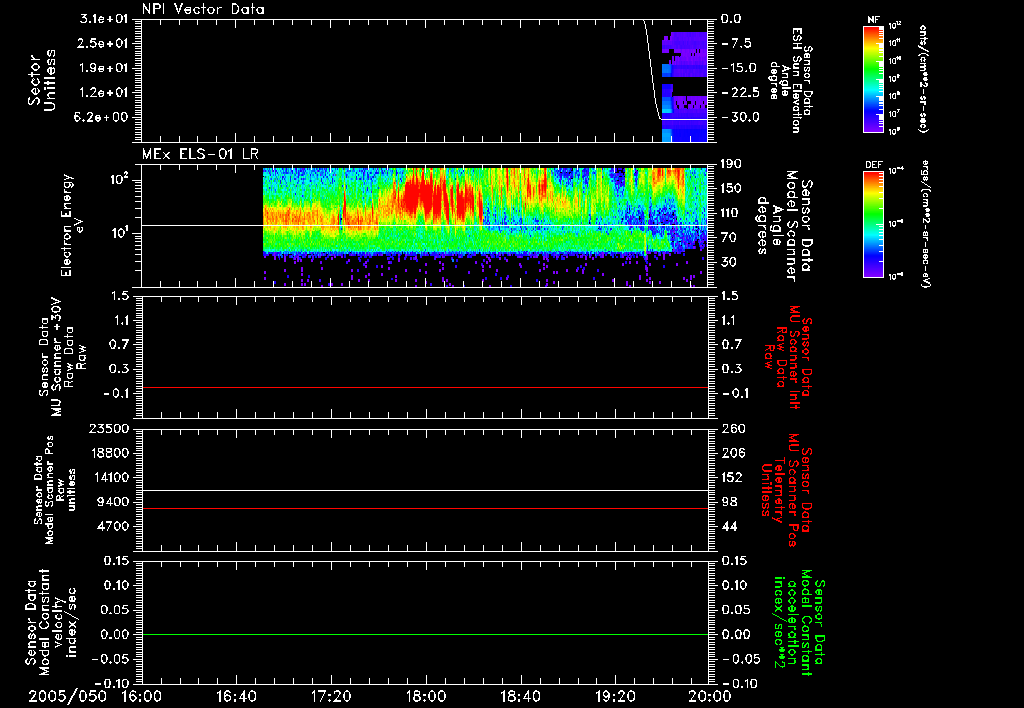This screenshot has height=708, width=1024.
Task: Click the '-22.5' sun elevation tick
Action: click(740, 93)
